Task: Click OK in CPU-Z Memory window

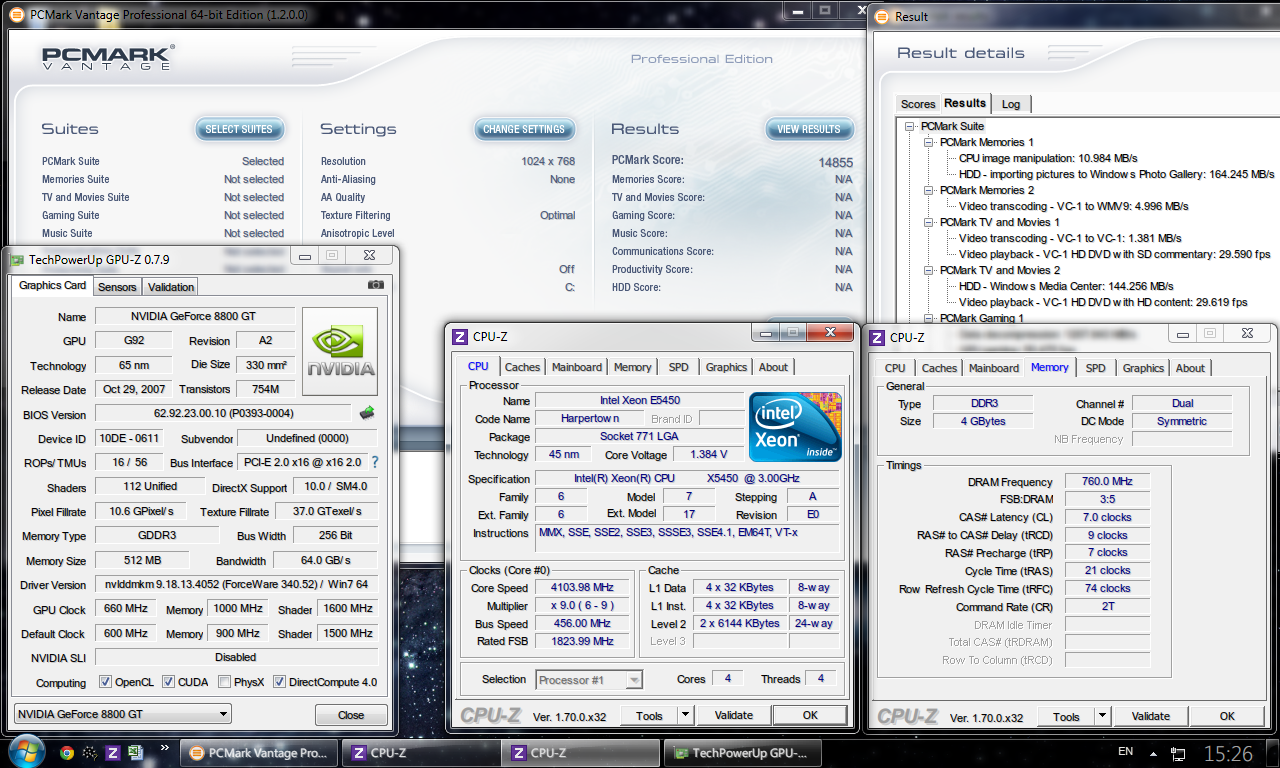Action: [1227, 716]
